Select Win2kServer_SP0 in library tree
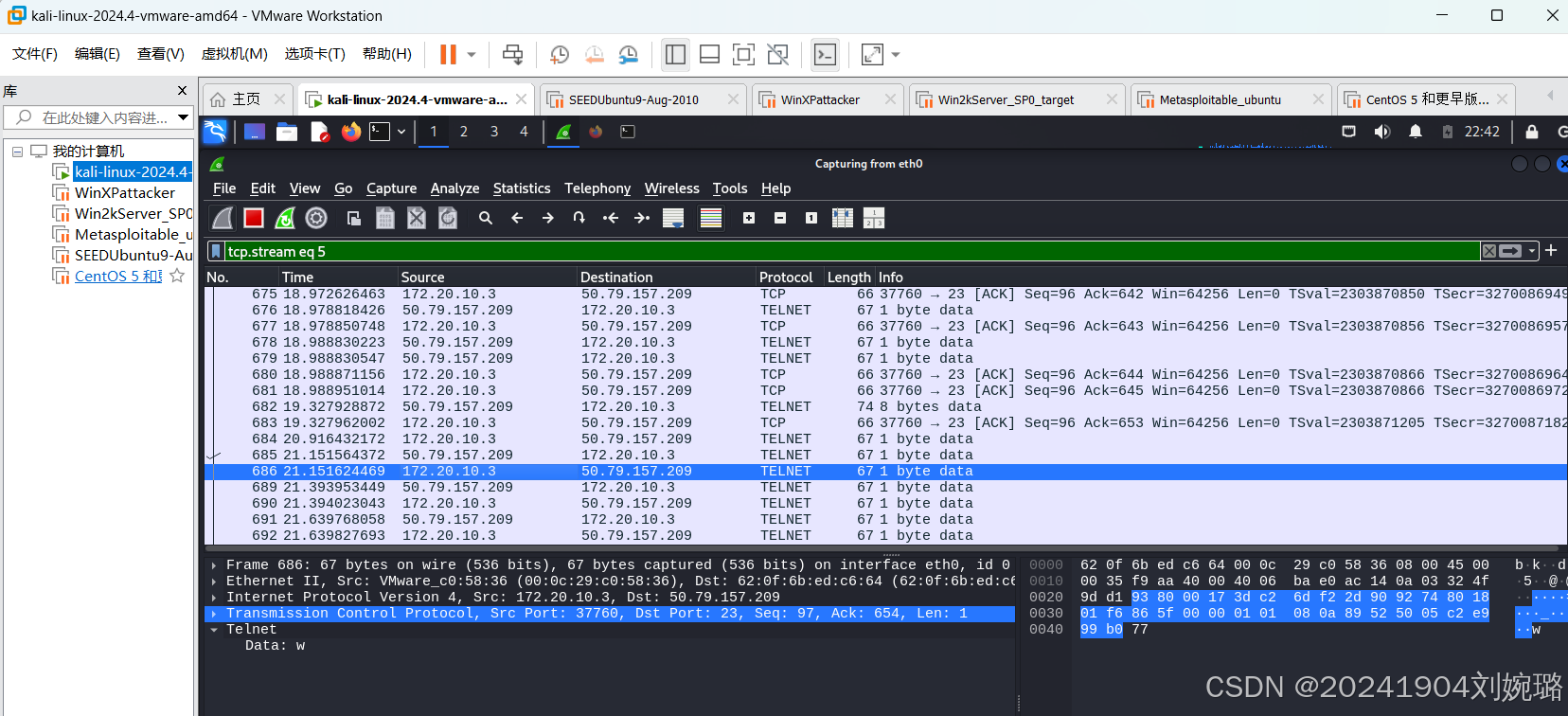1568x716 pixels. tap(133, 214)
